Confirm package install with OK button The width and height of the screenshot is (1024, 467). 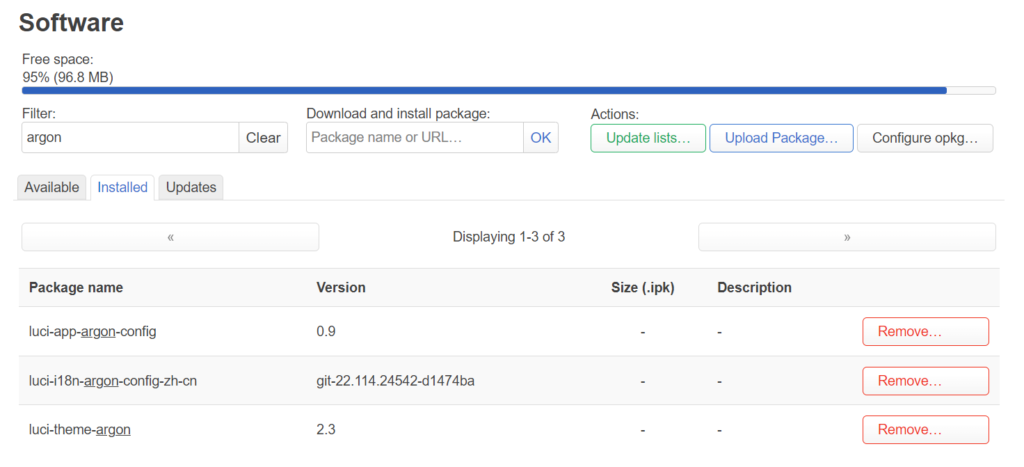click(x=541, y=138)
